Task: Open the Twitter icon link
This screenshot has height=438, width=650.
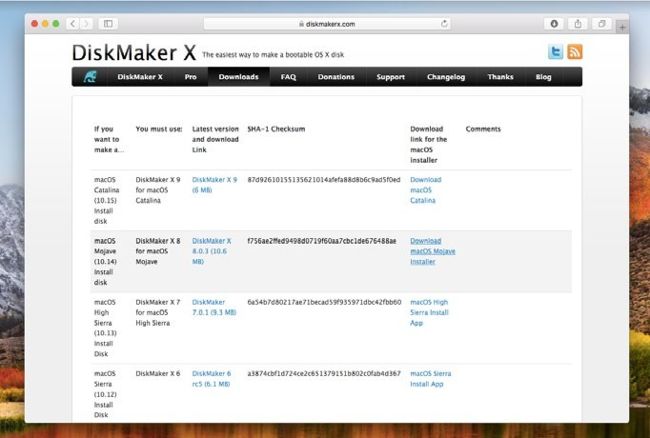Action: point(555,52)
